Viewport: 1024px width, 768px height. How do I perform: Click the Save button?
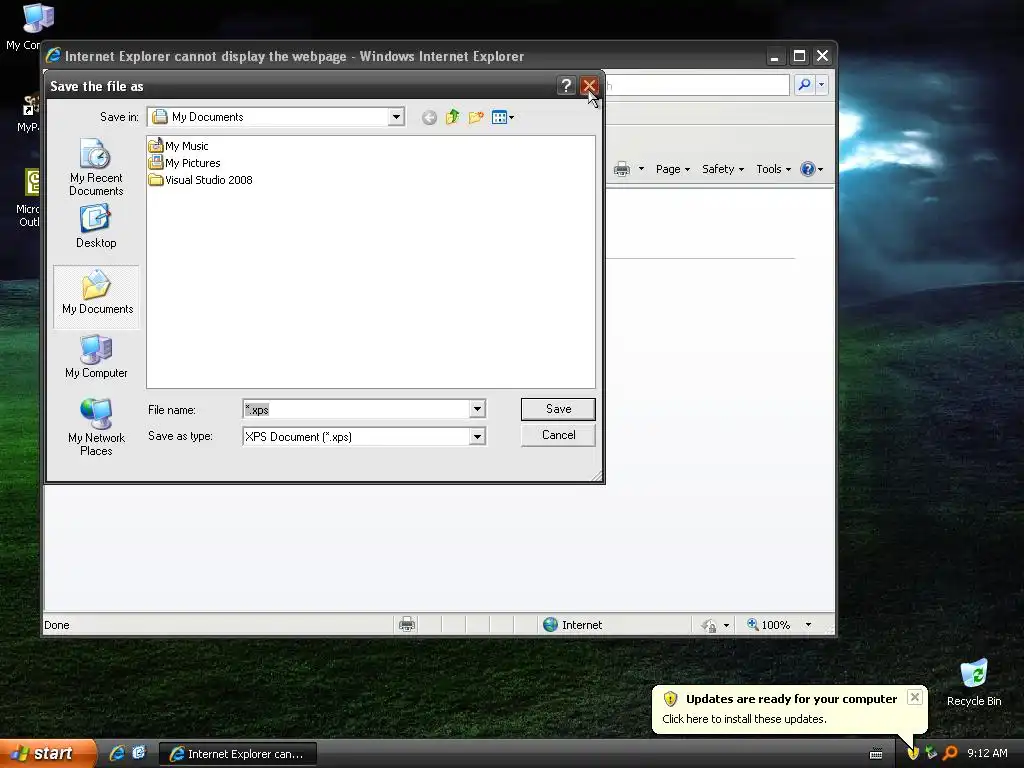tap(558, 409)
